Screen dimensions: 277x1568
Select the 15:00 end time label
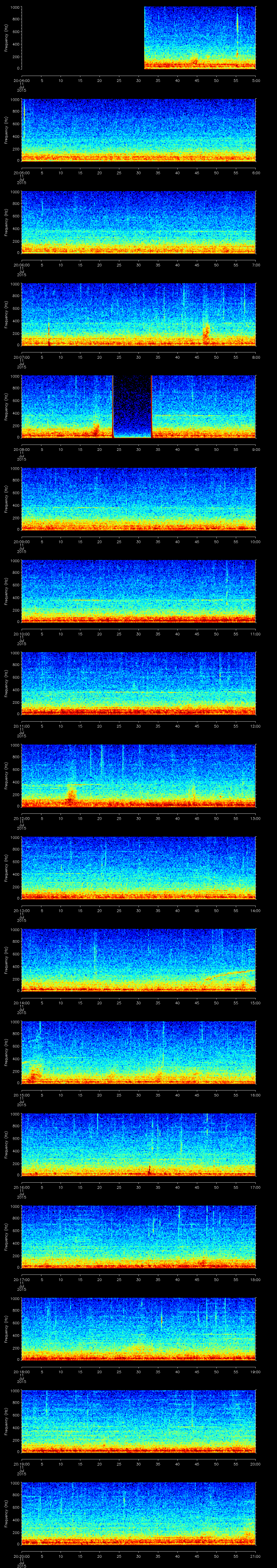(255, 1003)
